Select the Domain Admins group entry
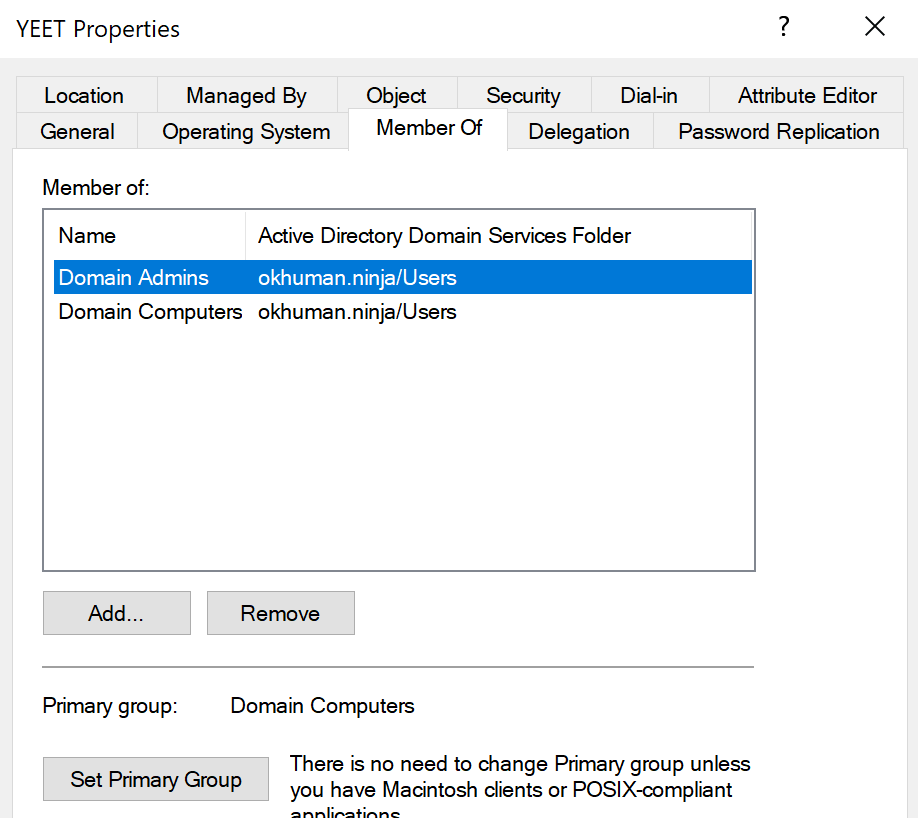The height and width of the screenshot is (818, 918). coord(134,278)
